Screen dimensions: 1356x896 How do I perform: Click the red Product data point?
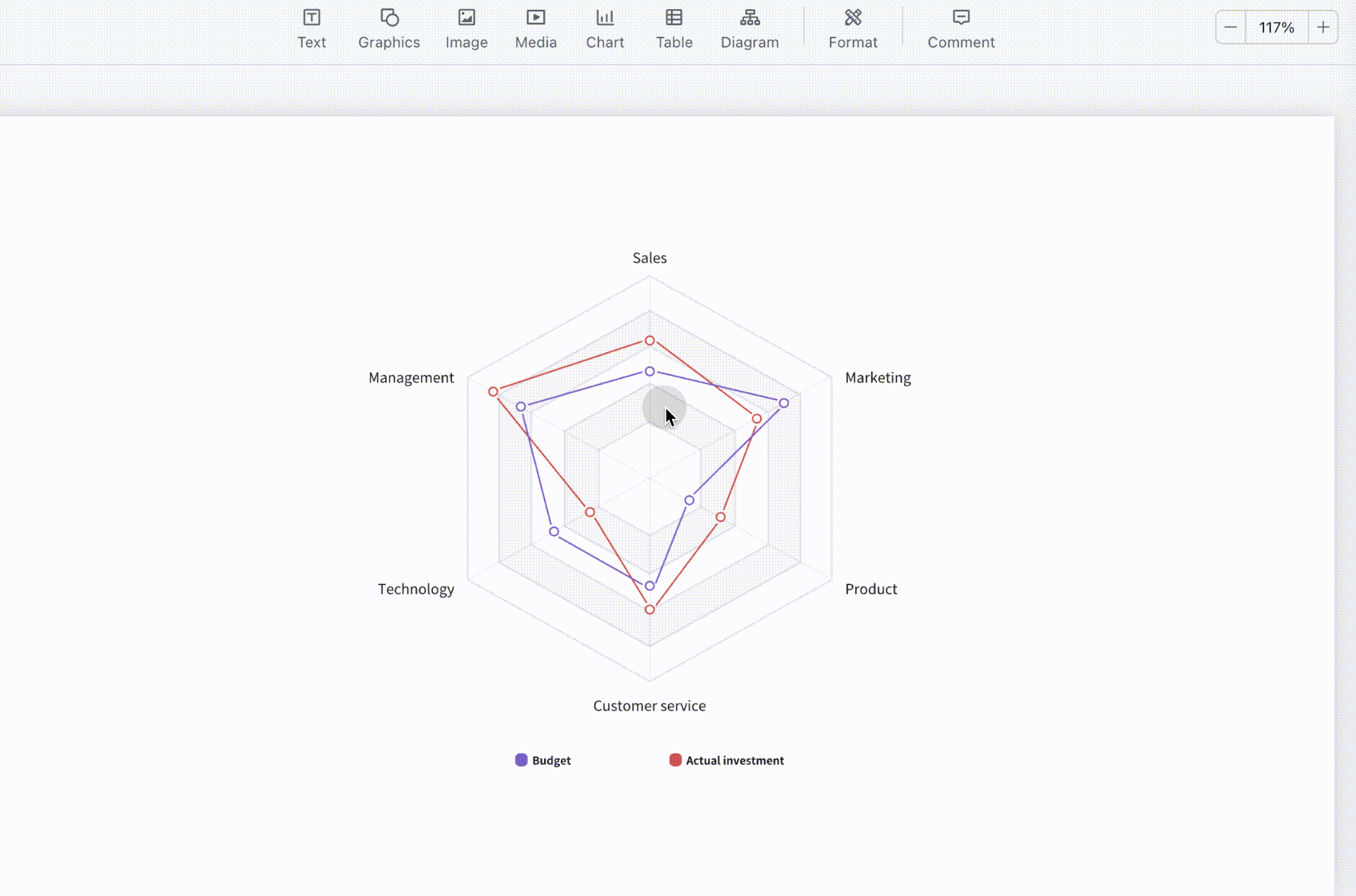[x=721, y=518]
